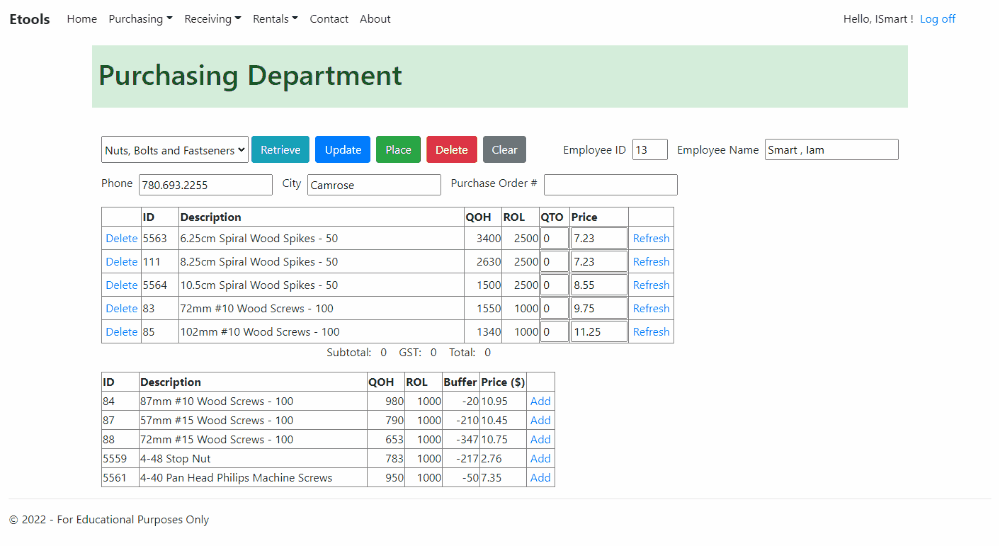Open the Contact page

click(x=329, y=19)
